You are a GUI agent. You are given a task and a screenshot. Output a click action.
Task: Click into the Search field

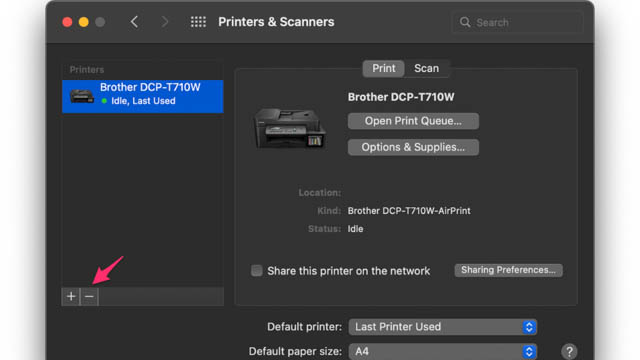click(x=518, y=22)
